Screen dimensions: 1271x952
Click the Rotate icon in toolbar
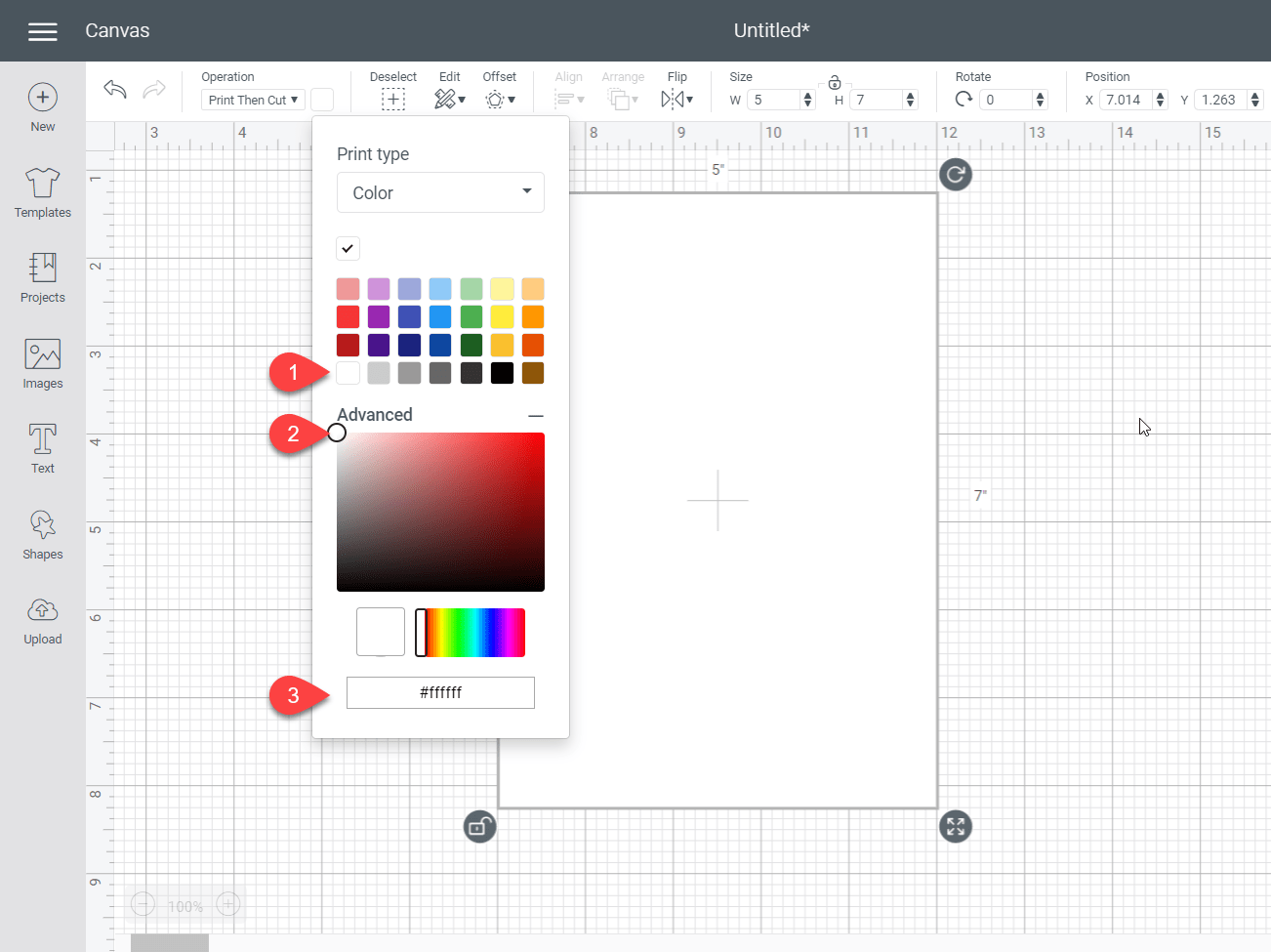[x=964, y=100]
